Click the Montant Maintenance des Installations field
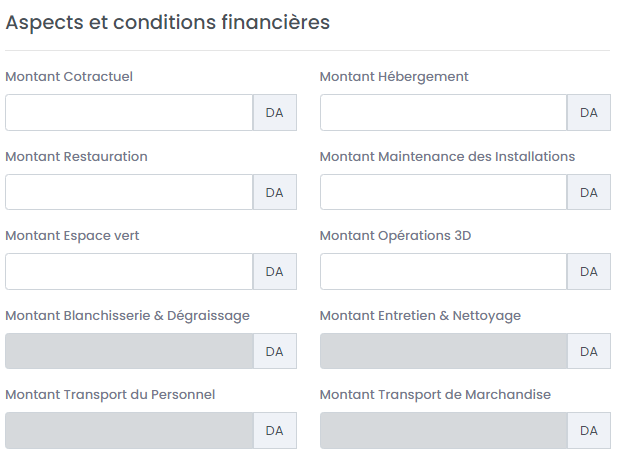The image size is (618, 464). 443,192
